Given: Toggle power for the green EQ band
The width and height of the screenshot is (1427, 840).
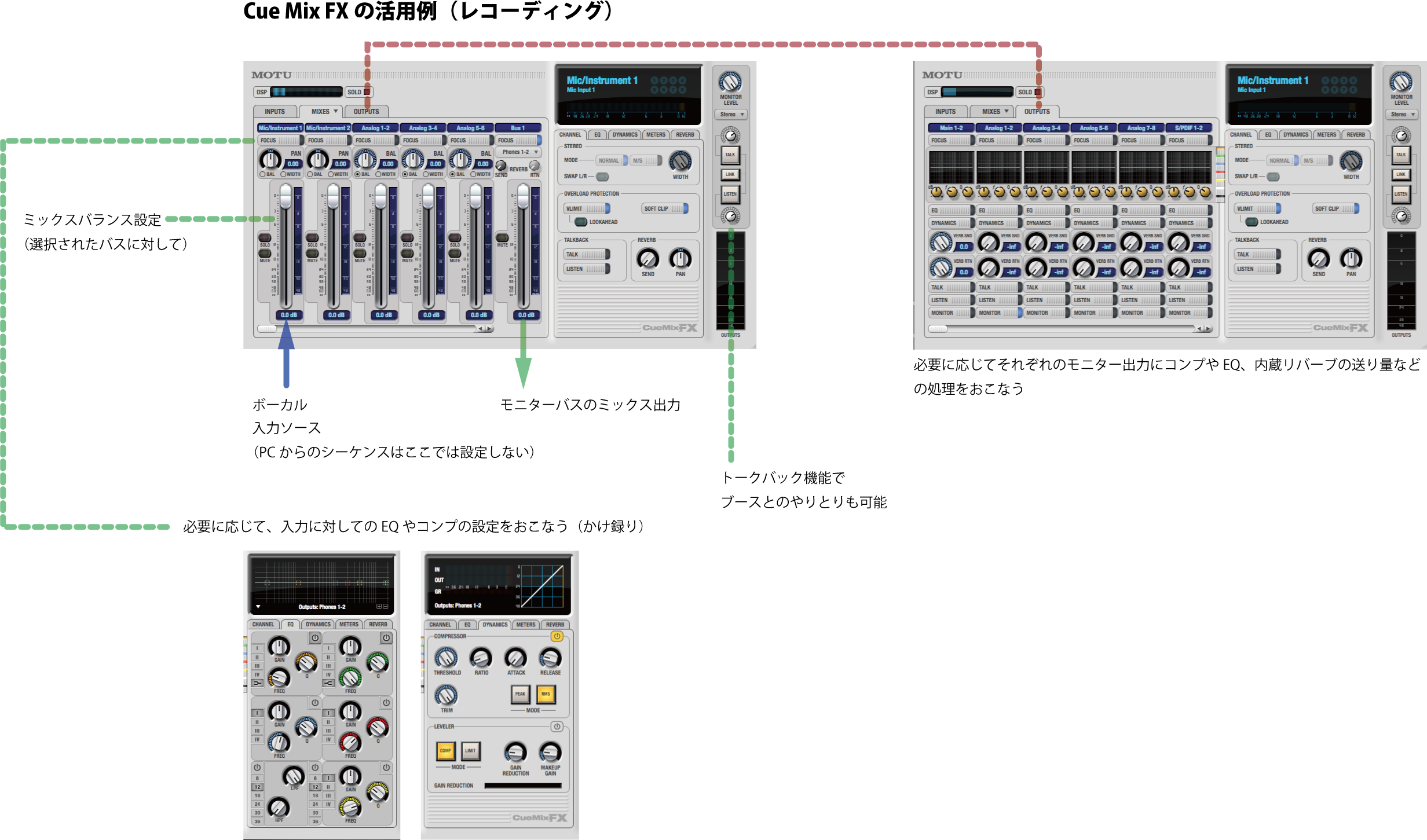Looking at the screenshot, I should 386,637.
